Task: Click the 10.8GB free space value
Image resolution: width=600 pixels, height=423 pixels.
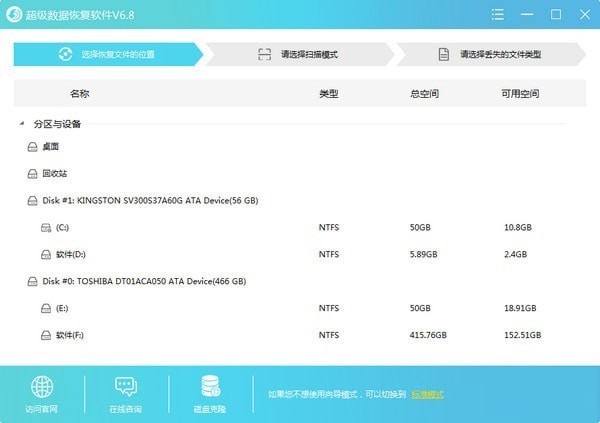Action: pos(518,227)
